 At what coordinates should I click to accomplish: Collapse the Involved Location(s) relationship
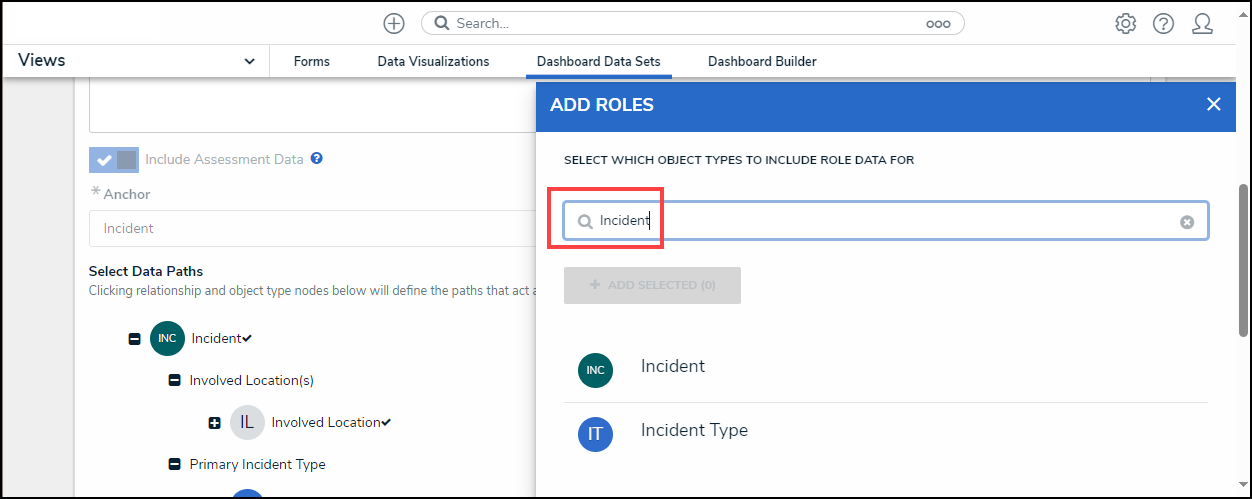[174, 381]
